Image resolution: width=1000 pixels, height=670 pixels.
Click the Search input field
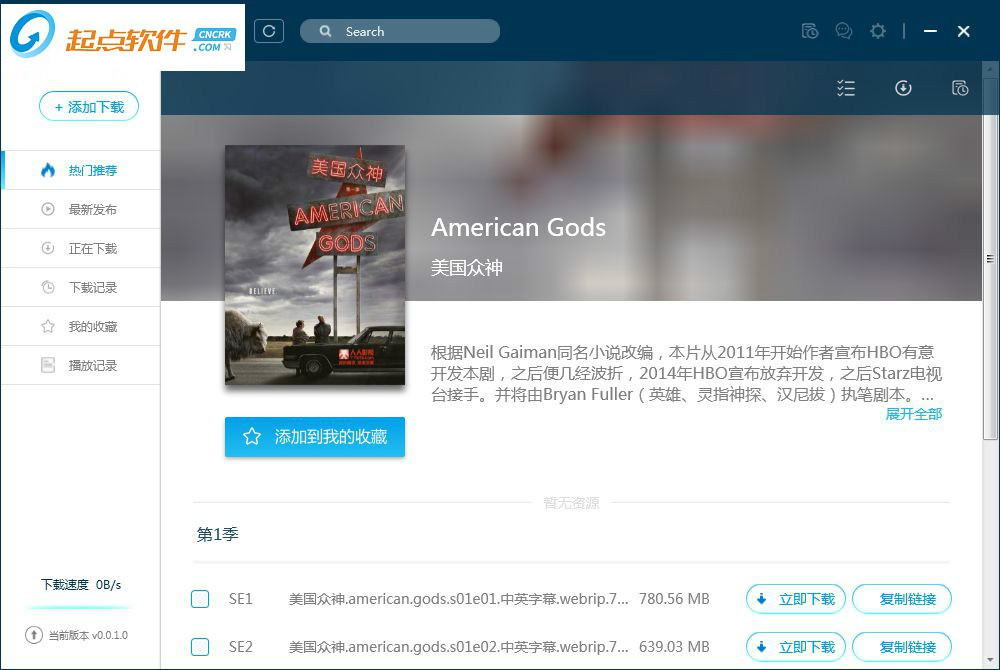(x=400, y=31)
